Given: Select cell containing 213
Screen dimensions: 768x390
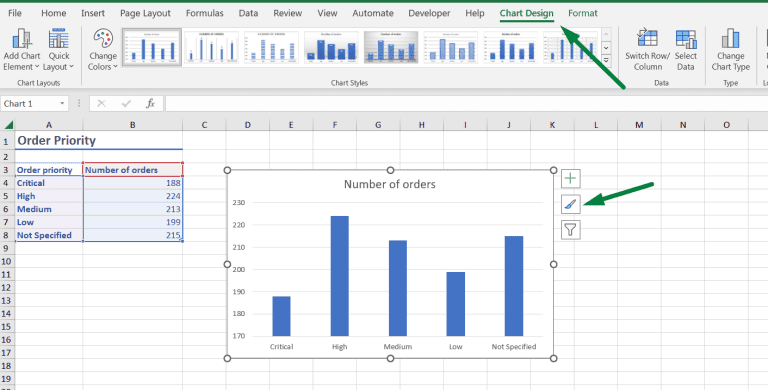Looking at the screenshot, I should point(133,209).
